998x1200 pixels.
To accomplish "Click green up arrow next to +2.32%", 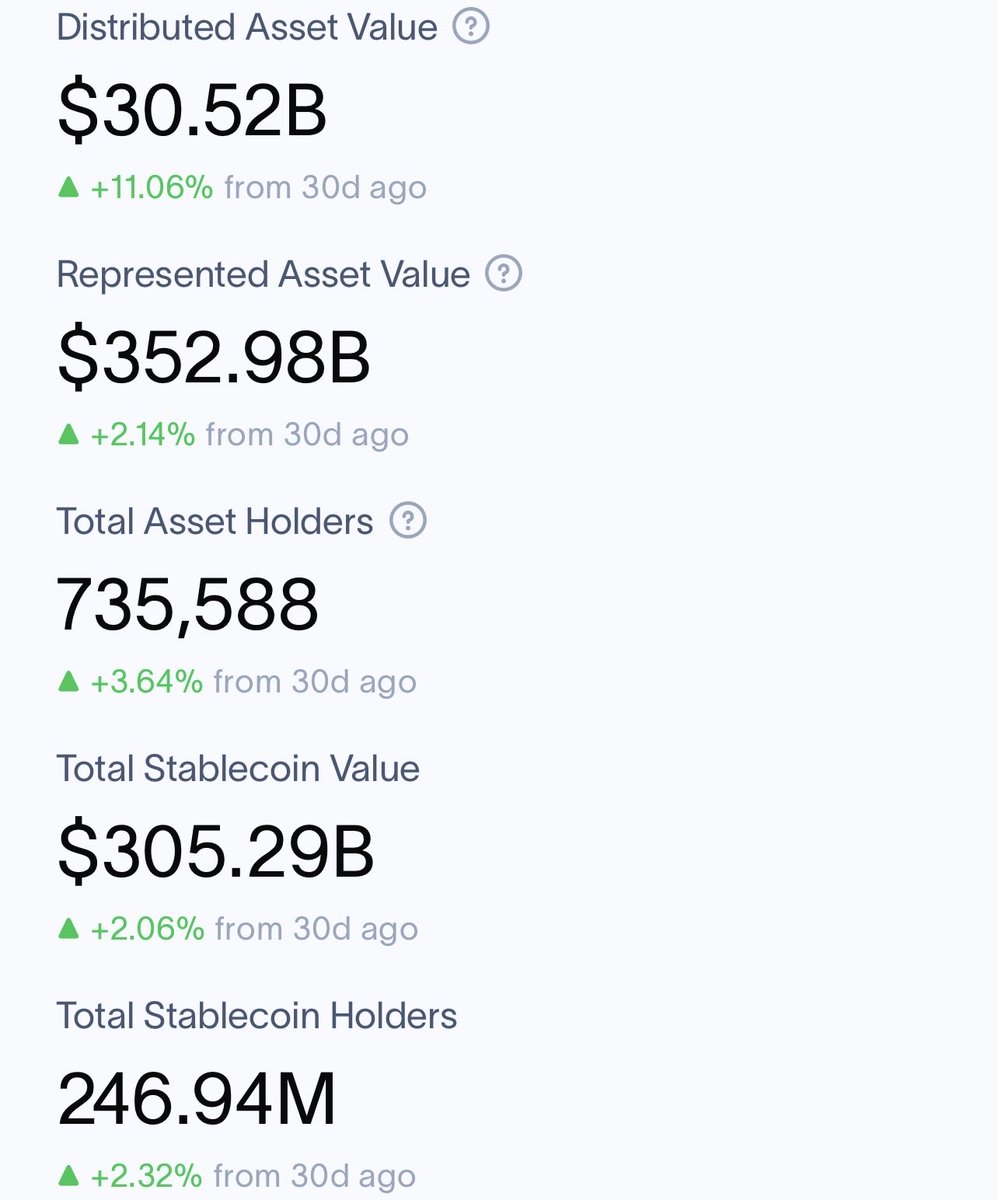I will [x=68, y=1174].
